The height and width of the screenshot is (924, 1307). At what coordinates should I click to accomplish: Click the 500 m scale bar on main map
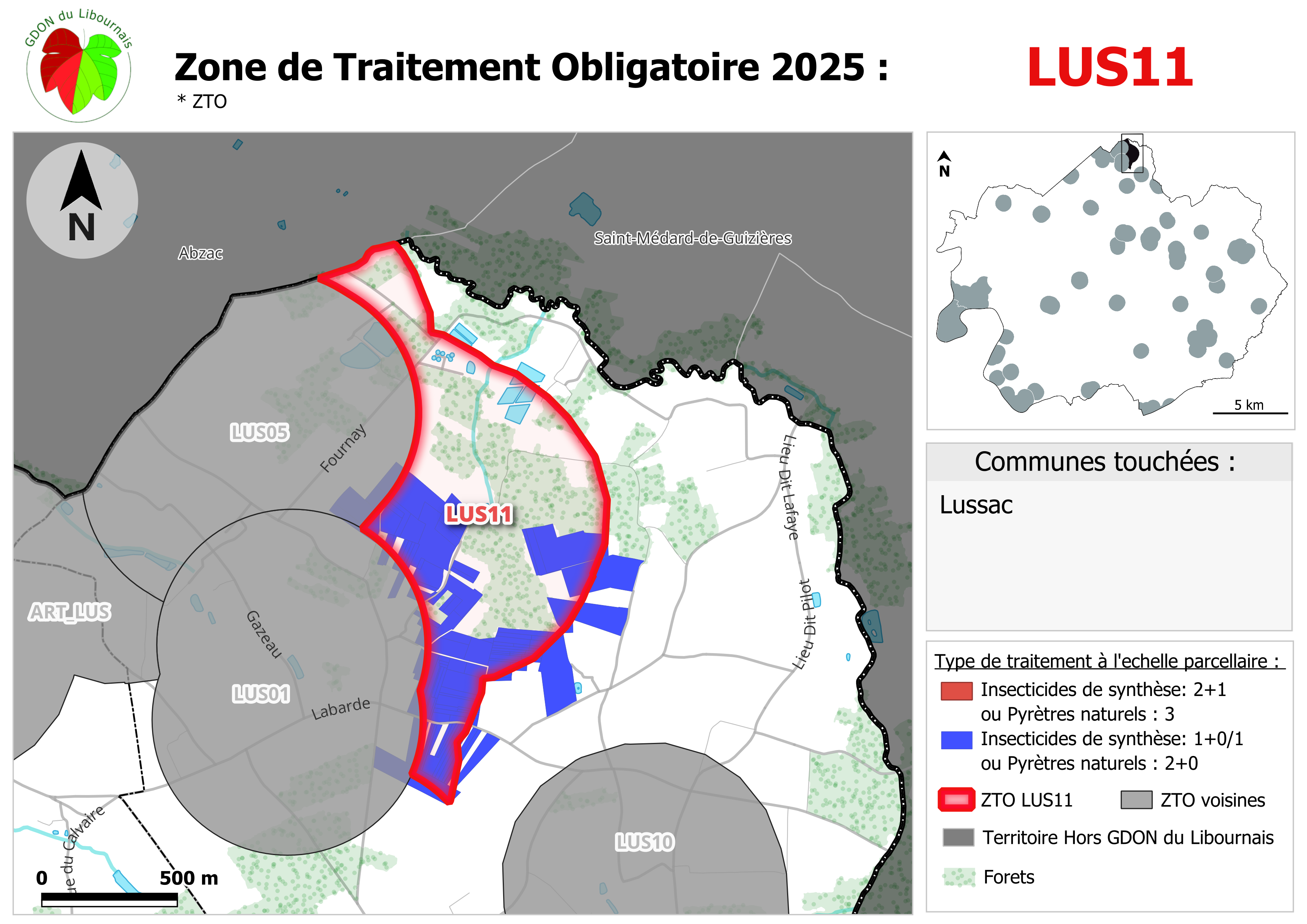[109, 899]
